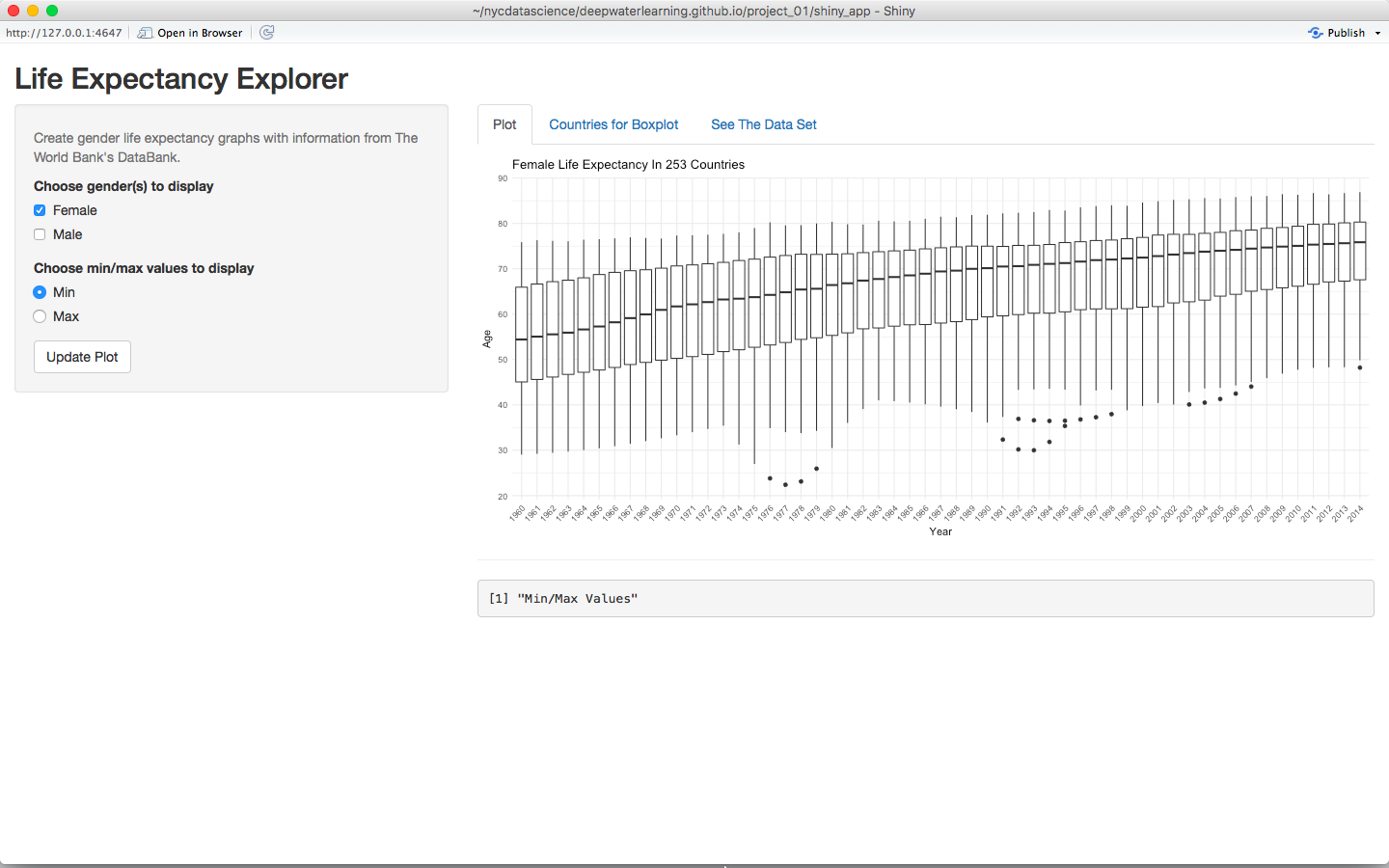The height and width of the screenshot is (868, 1389).
Task: Go to the See The Data Set tab
Action: [x=763, y=124]
